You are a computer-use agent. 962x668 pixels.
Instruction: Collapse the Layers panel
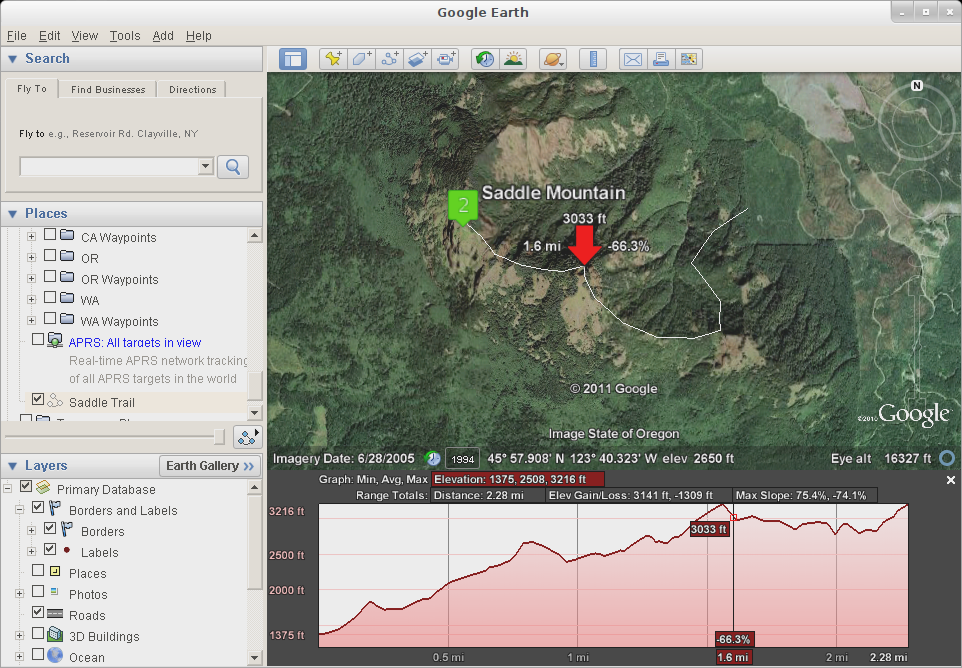pyautogui.click(x=12, y=466)
